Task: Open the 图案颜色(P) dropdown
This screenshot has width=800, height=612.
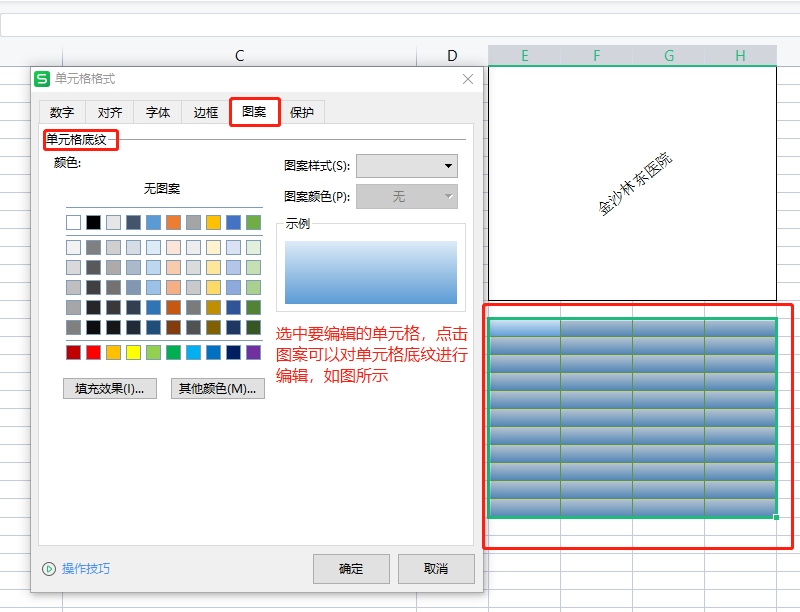Action: point(407,196)
